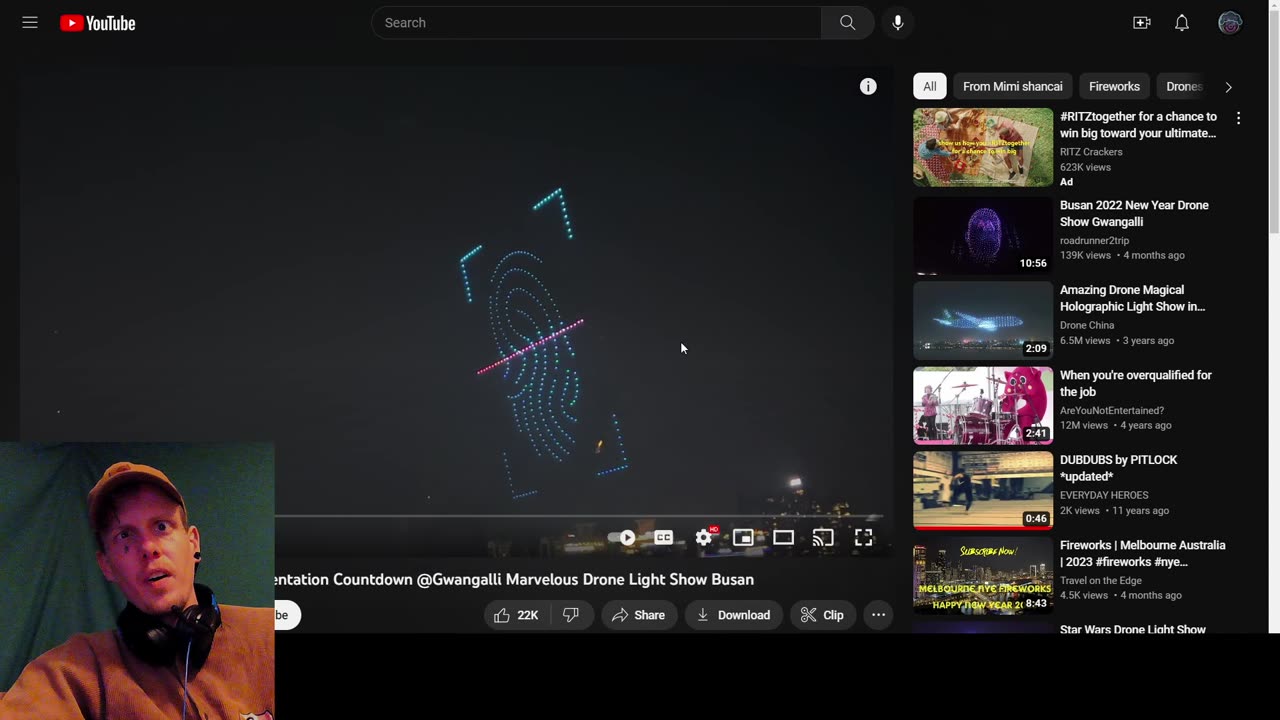Cast video to TV device
This screenshot has width=1280, height=720.
tap(823, 537)
